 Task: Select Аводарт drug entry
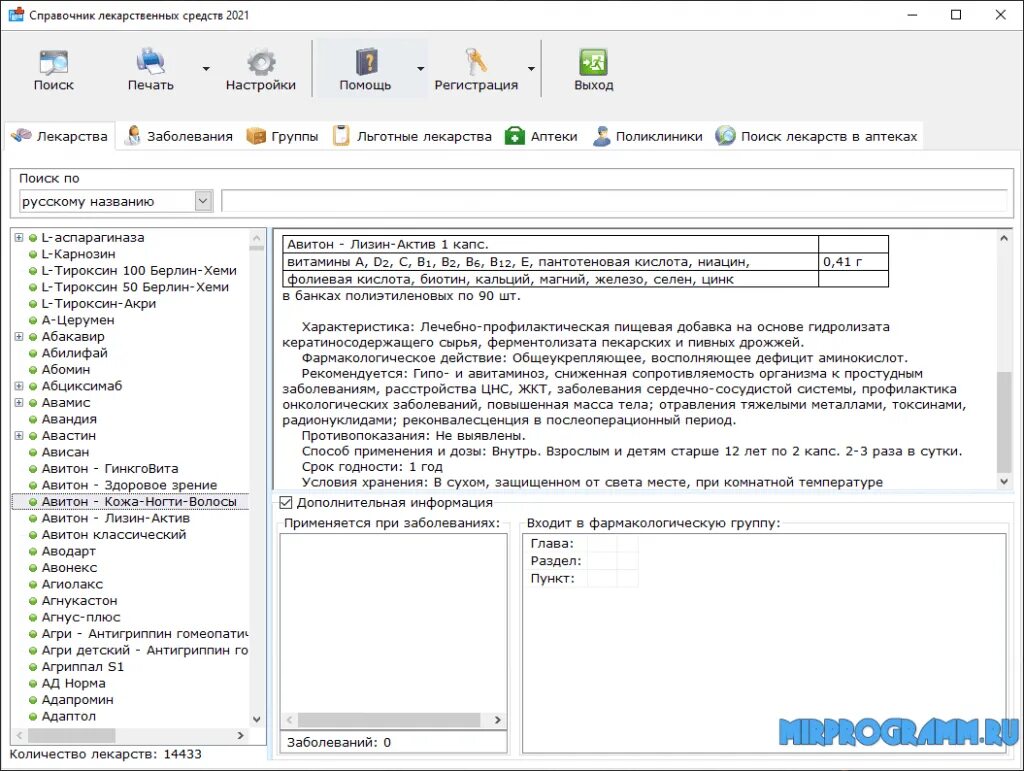[69, 551]
